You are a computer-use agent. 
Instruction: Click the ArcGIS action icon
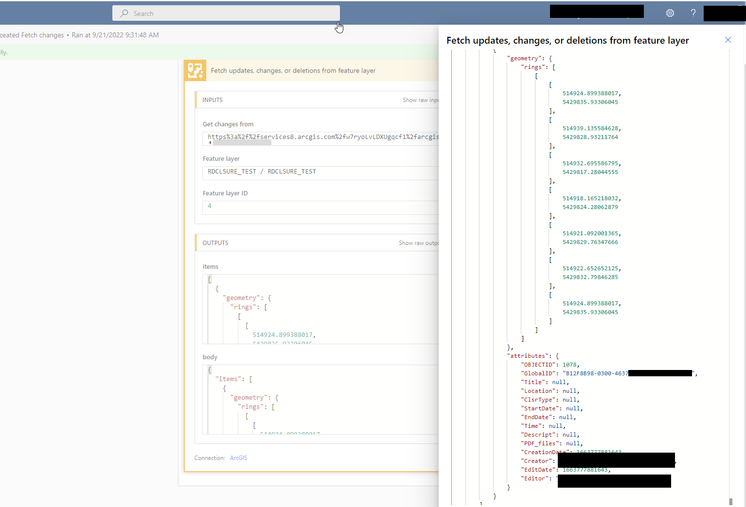pyautogui.click(x=195, y=71)
